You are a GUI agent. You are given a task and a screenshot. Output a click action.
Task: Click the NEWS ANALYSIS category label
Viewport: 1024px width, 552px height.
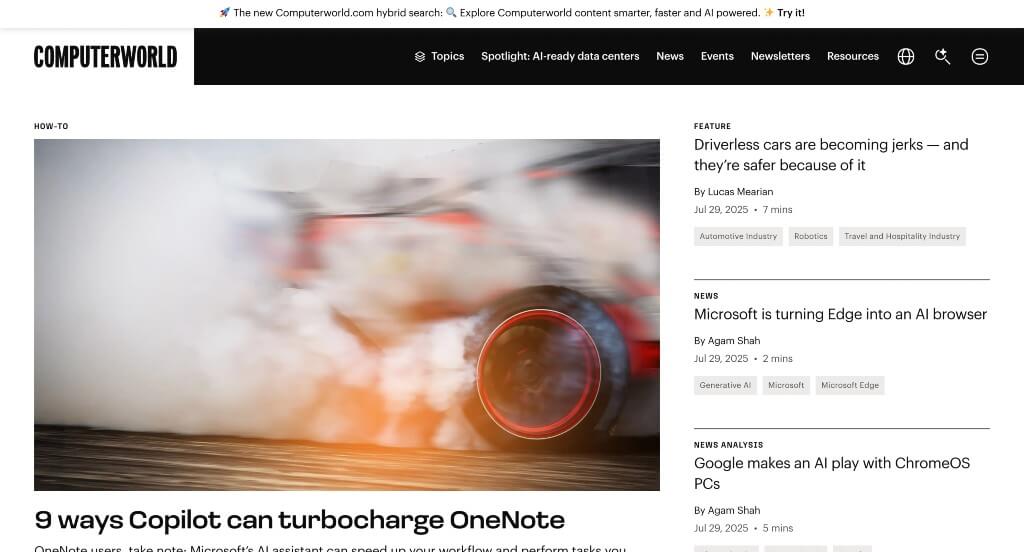(728, 445)
